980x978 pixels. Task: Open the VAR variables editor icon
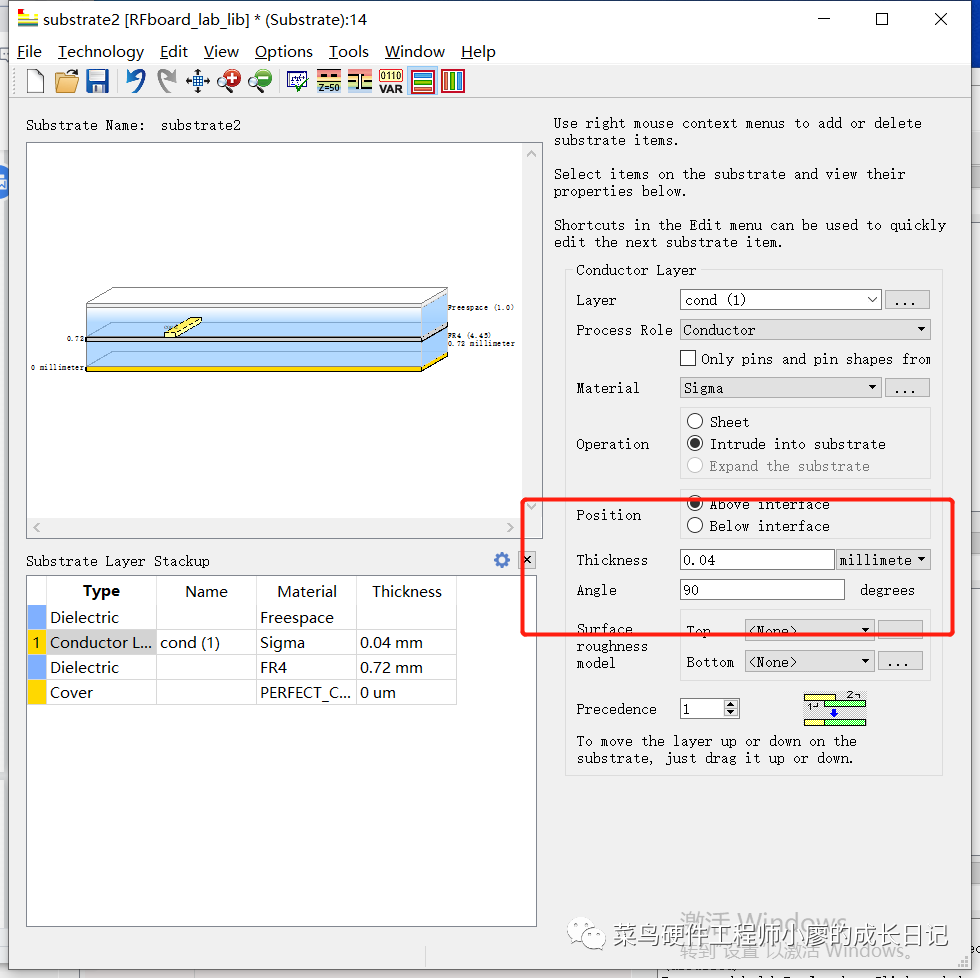coord(391,81)
